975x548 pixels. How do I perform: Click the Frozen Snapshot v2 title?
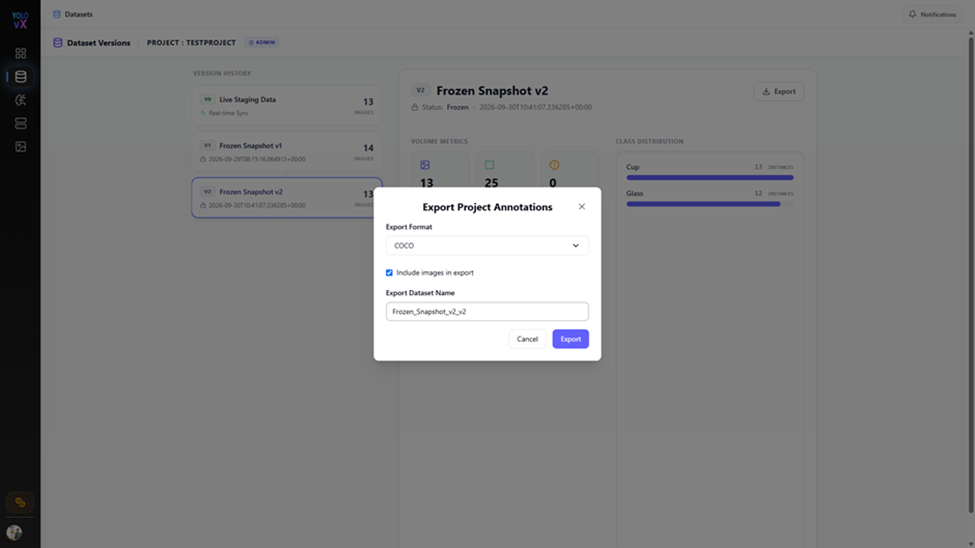point(492,91)
